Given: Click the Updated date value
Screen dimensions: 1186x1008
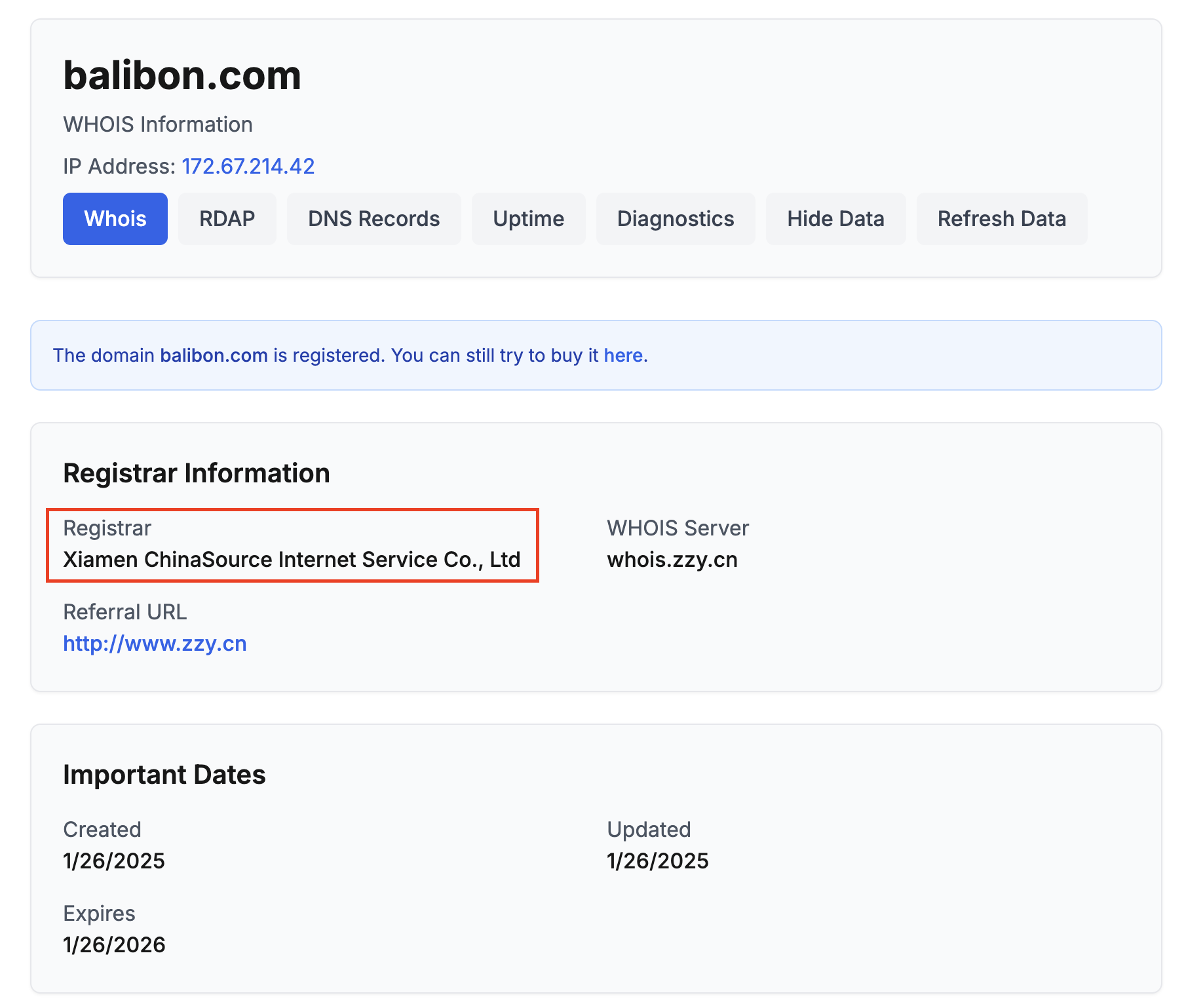Looking at the screenshot, I should click(657, 861).
